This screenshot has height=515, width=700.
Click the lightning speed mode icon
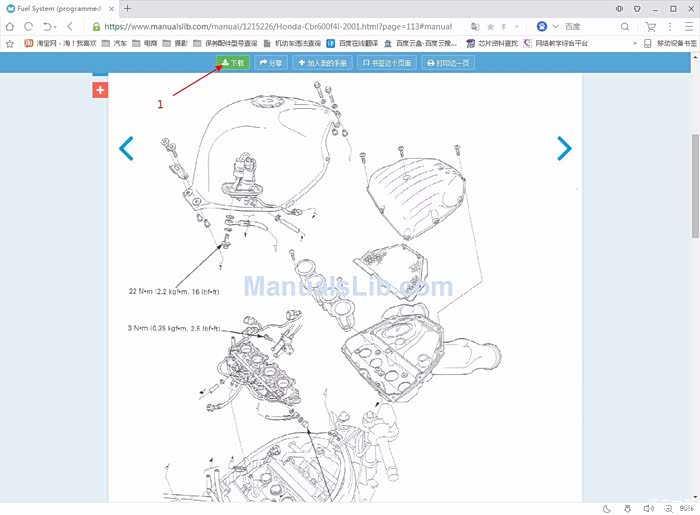[504, 27]
